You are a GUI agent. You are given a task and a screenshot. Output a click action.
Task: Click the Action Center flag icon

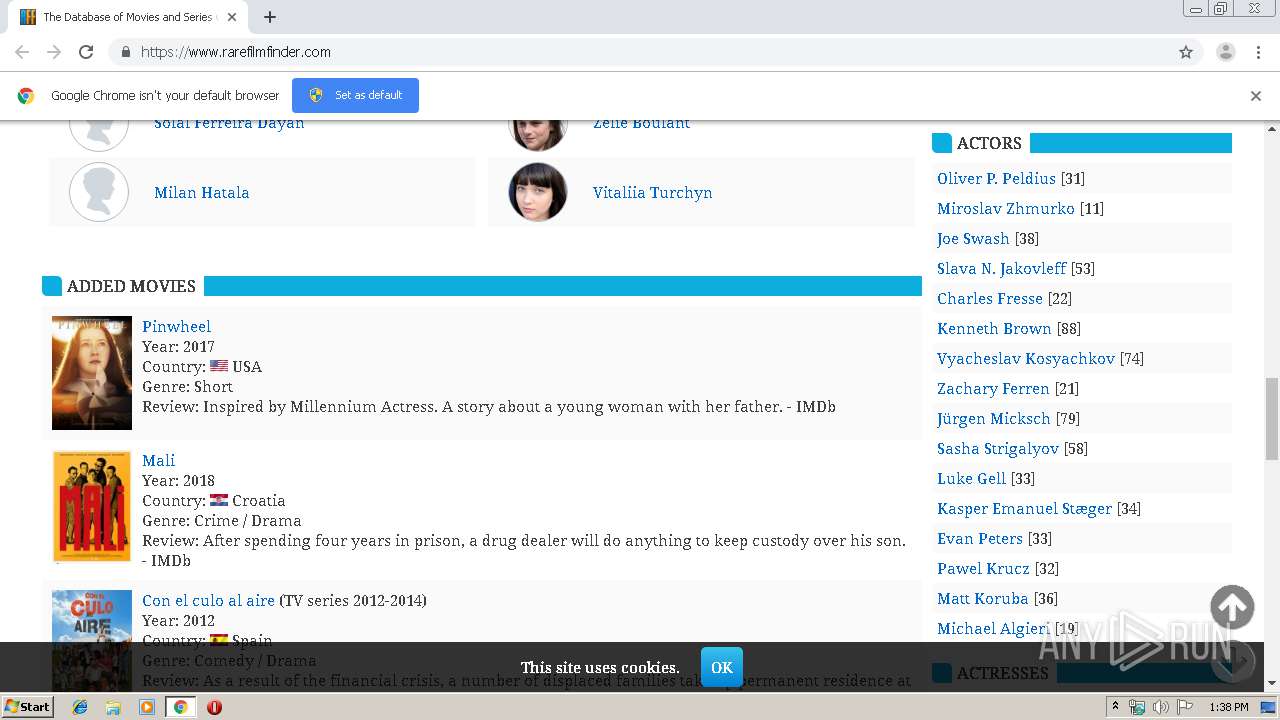click(x=1185, y=707)
